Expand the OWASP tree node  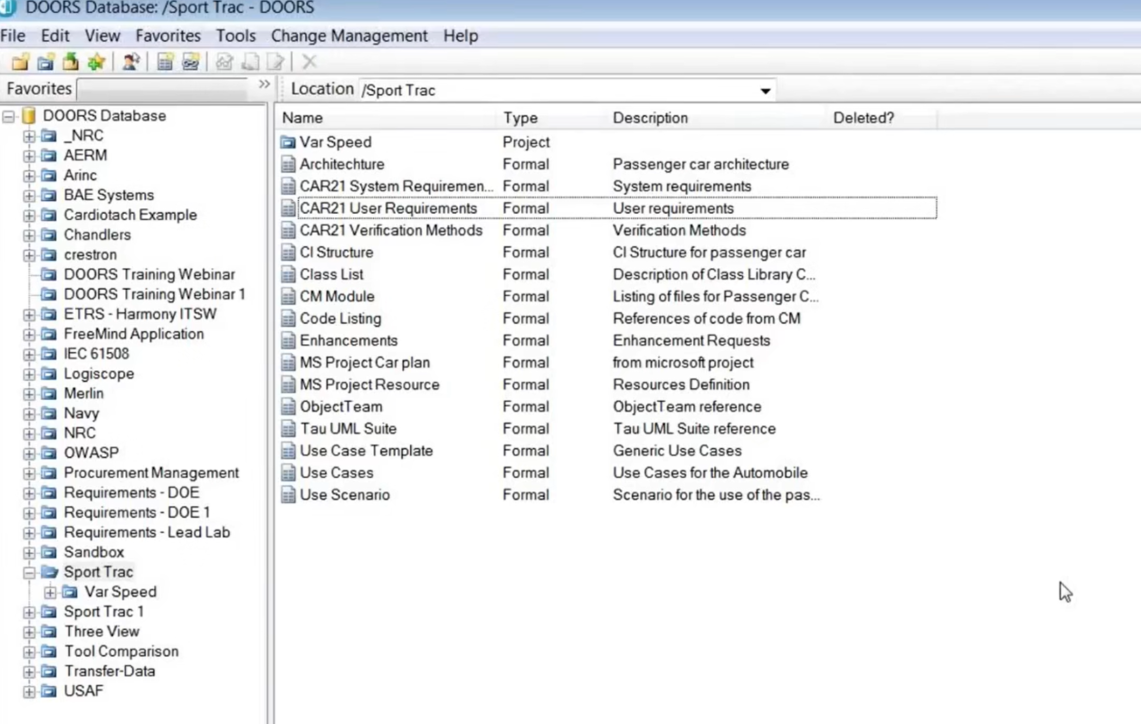29,453
